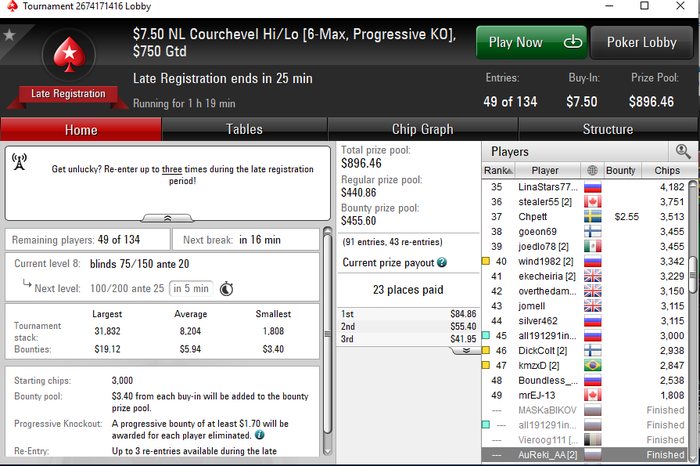The image size is (700, 466).
Task: Click the progressive knockout info icon
Action: 259,435
